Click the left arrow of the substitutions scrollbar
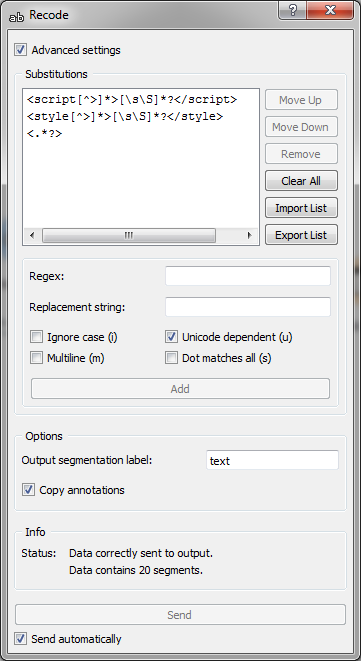 tap(32, 236)
